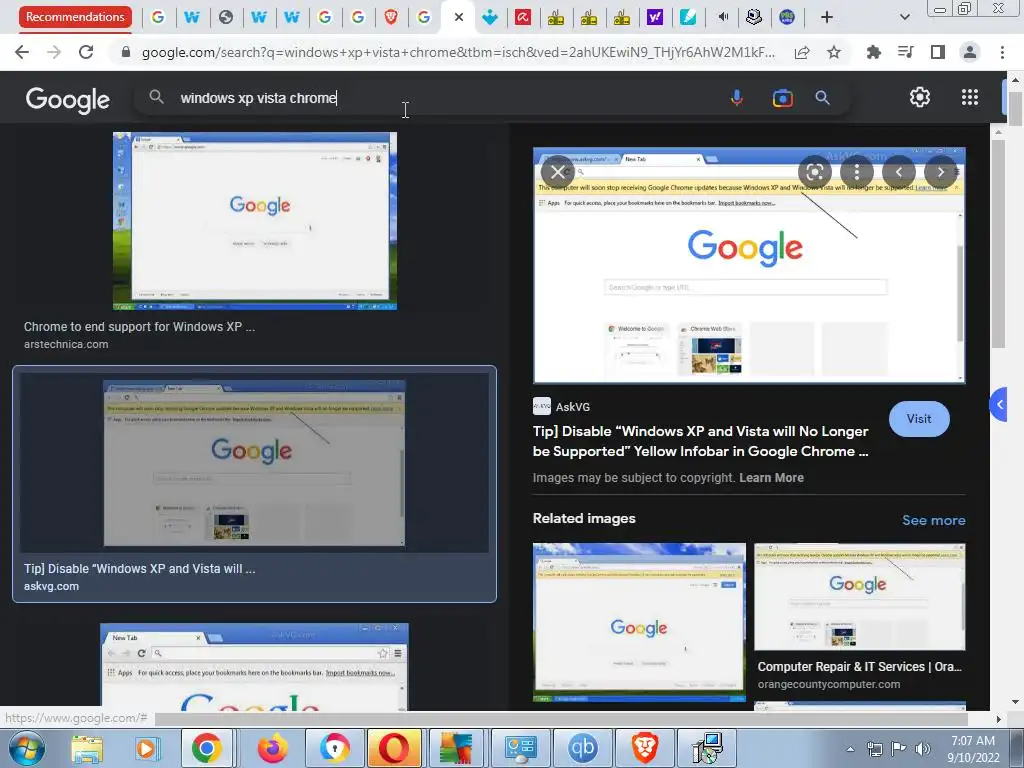Close the active tab
This screenshot has height=768, width=1024.
pyautogui.click(x=458, y=17)
